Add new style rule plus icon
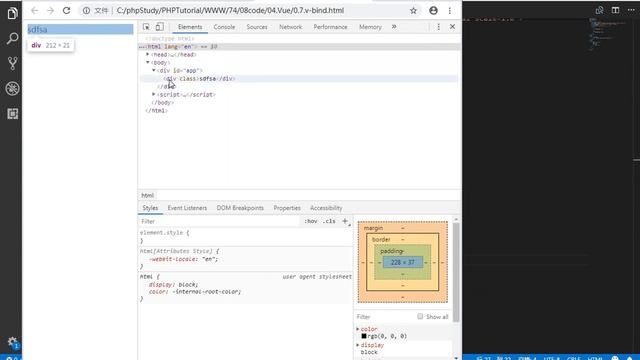Screen dimensions: 640x360 point(345,221)
